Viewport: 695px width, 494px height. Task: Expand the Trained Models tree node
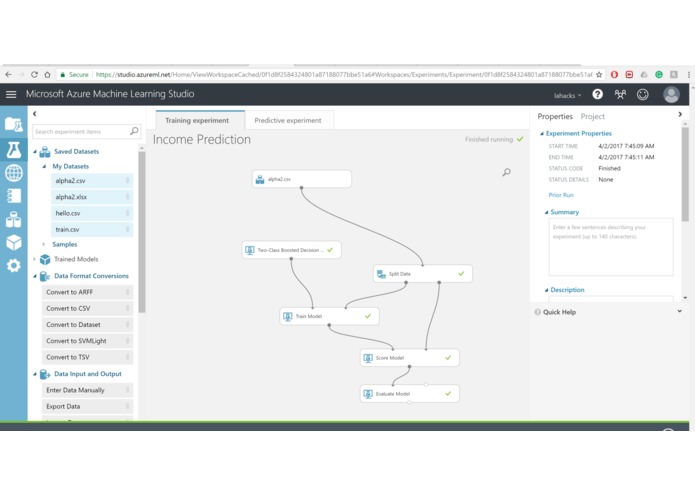point(35,259)
